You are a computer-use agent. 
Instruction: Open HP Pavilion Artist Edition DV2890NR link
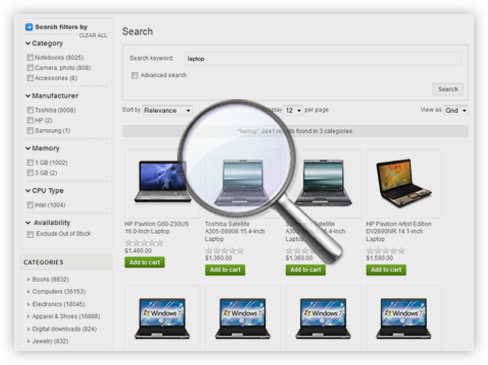tap(399, 231)
